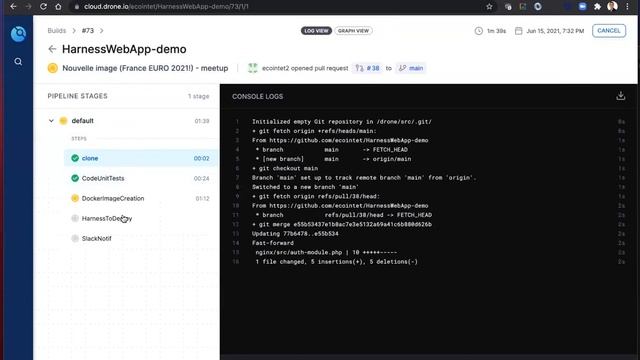
Task: Click 'Nouvelle image (France EURO 2021!) - meetup' text
Action: click(145, 68)
